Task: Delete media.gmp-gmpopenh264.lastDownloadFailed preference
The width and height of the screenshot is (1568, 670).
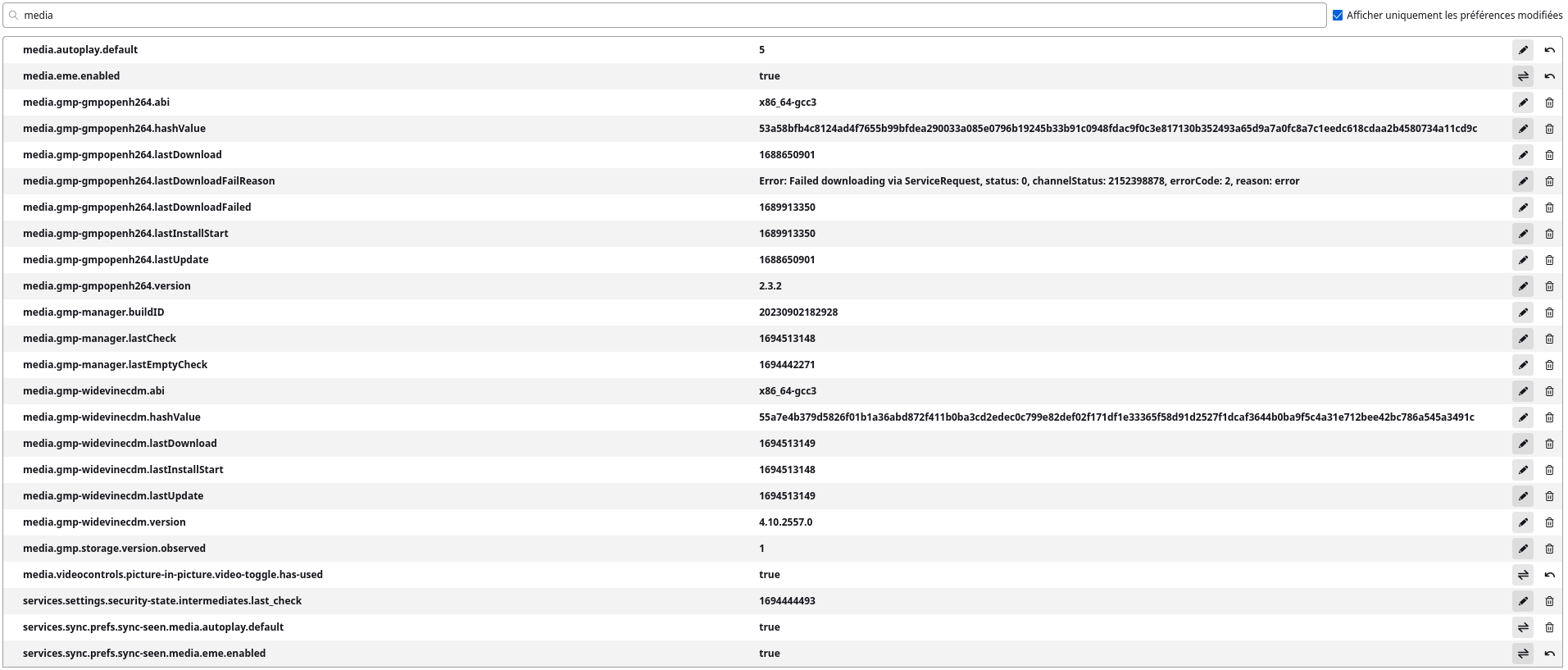Action: (x=1549, y=207)
